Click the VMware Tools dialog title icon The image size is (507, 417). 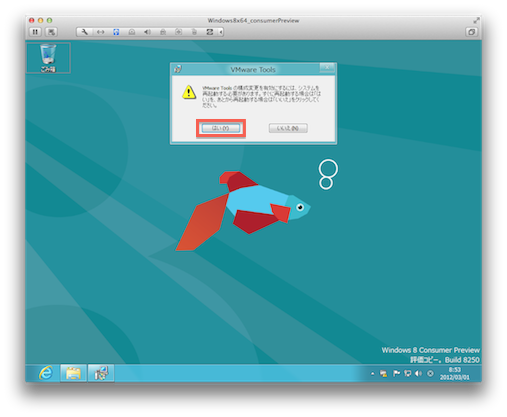(178, 69)
